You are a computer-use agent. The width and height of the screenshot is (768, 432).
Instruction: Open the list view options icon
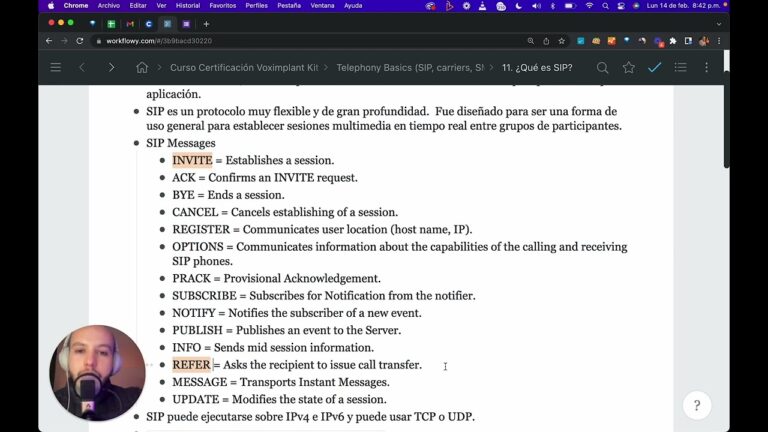pos(680,68)
